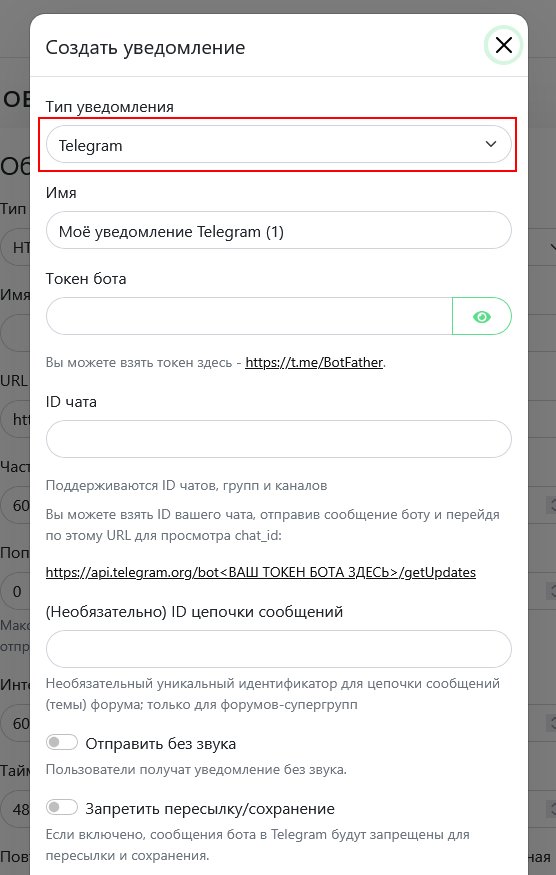The image size is (556, 875).
Task: Select the Токен бота field label
Action: tap(86, 278)
